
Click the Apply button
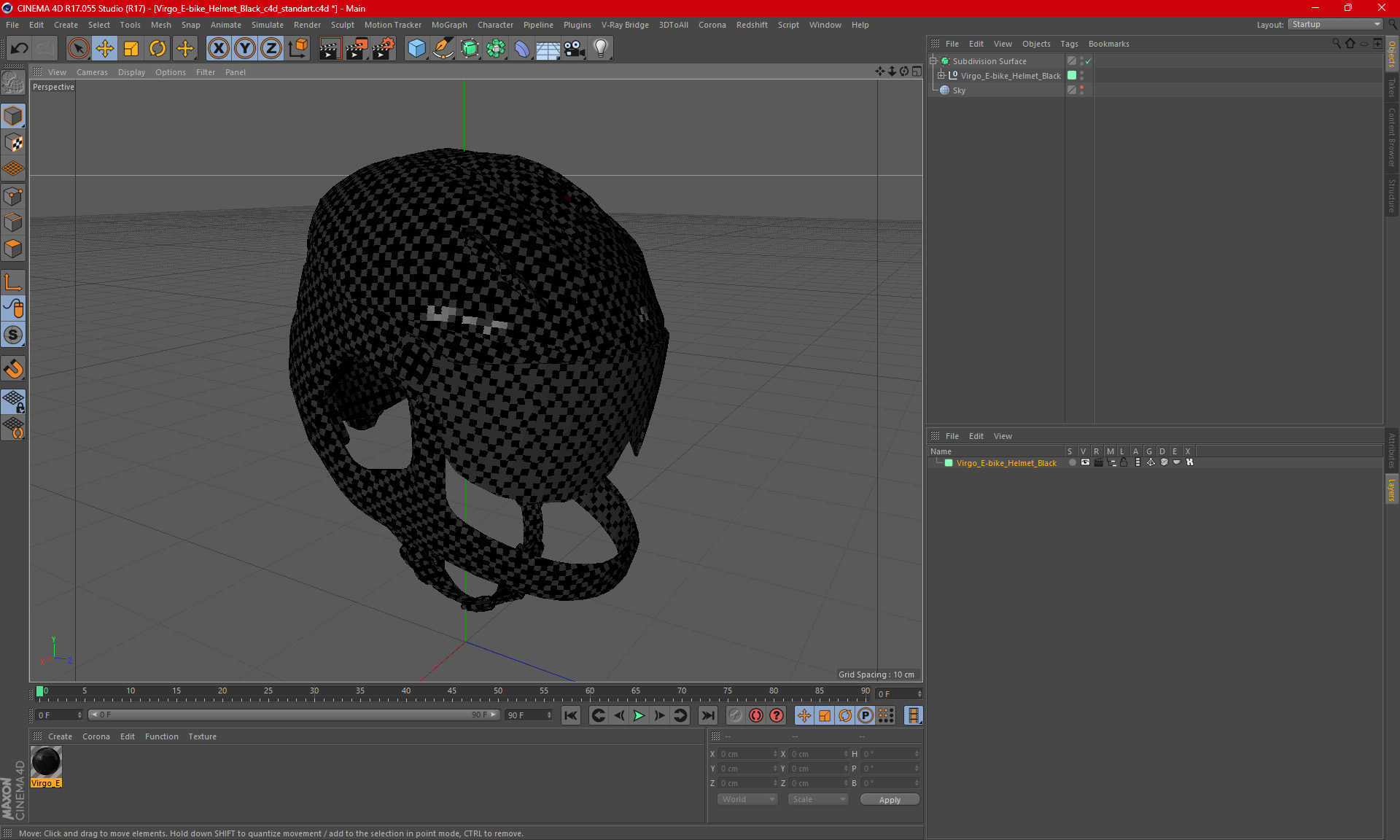(889, 799)
